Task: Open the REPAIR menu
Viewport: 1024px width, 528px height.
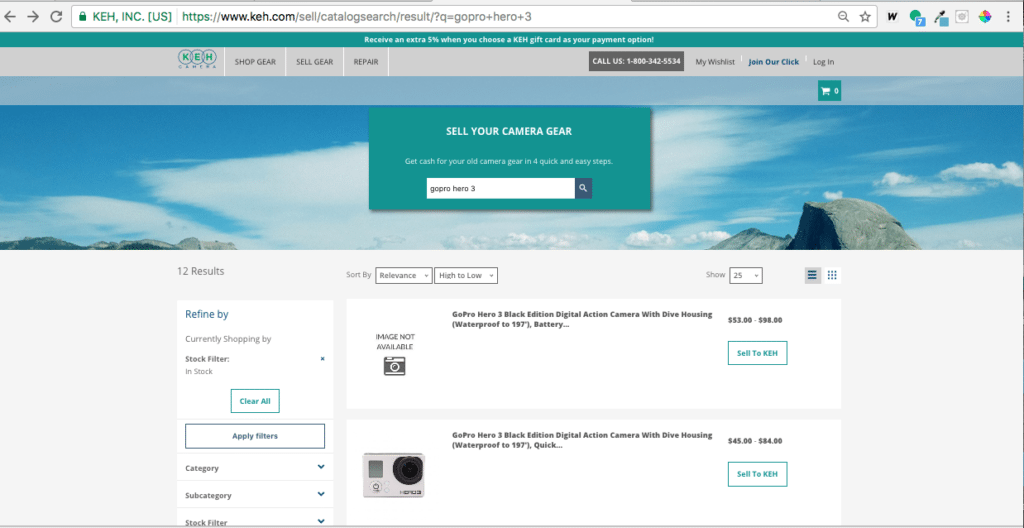Action: click(366, 62)
